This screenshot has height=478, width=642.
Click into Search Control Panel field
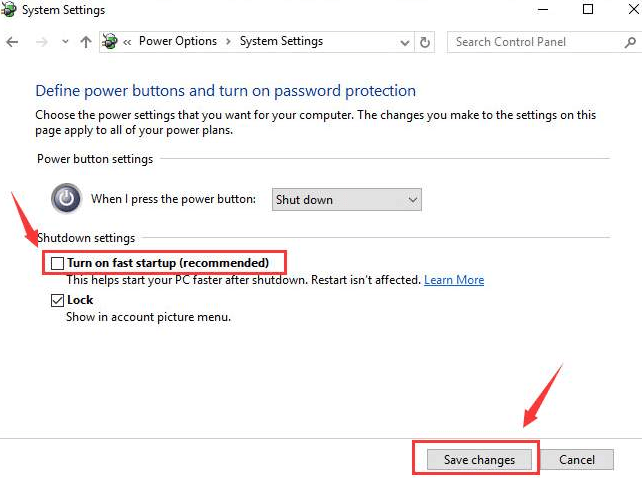coord(536,42)
